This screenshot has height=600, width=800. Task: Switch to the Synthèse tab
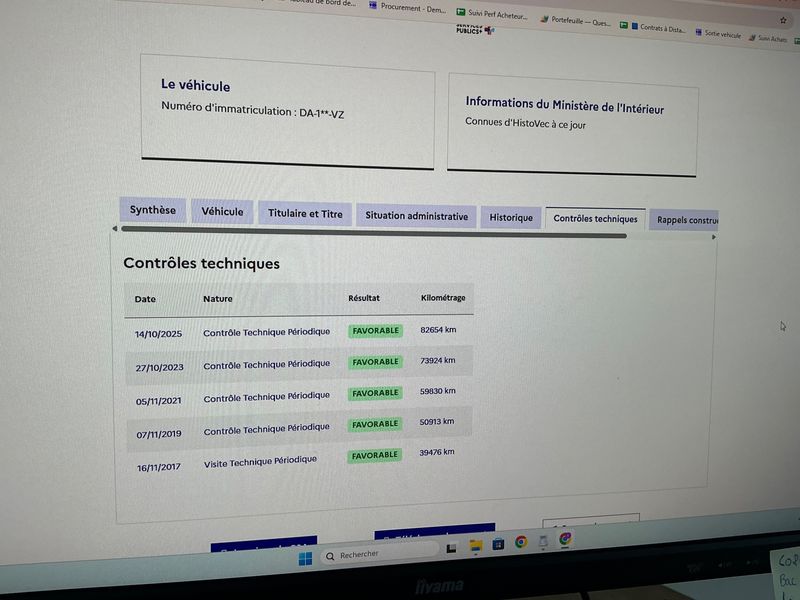click(x=153, y=210)
